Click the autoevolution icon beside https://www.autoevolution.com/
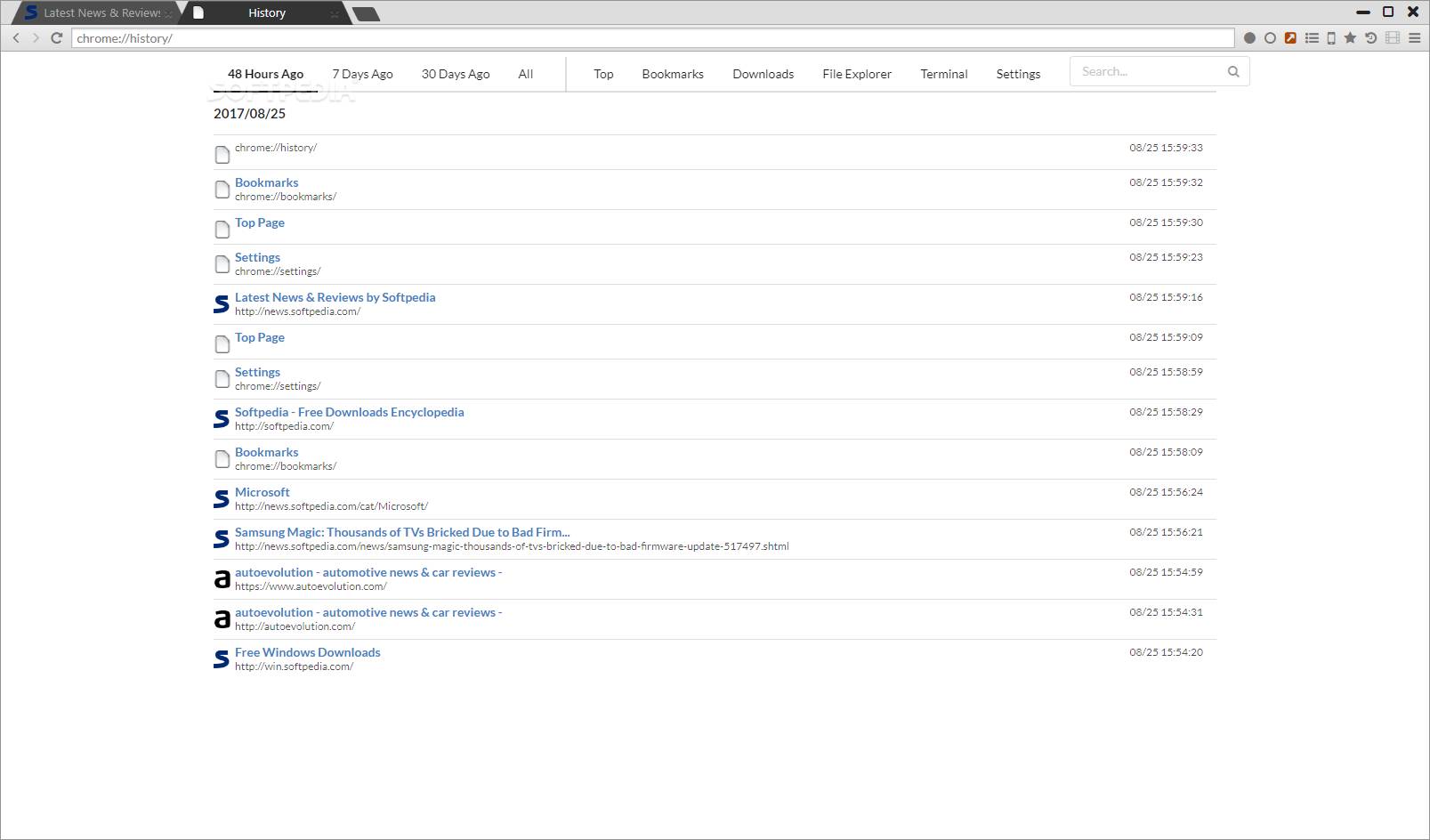 pos(222,579)
